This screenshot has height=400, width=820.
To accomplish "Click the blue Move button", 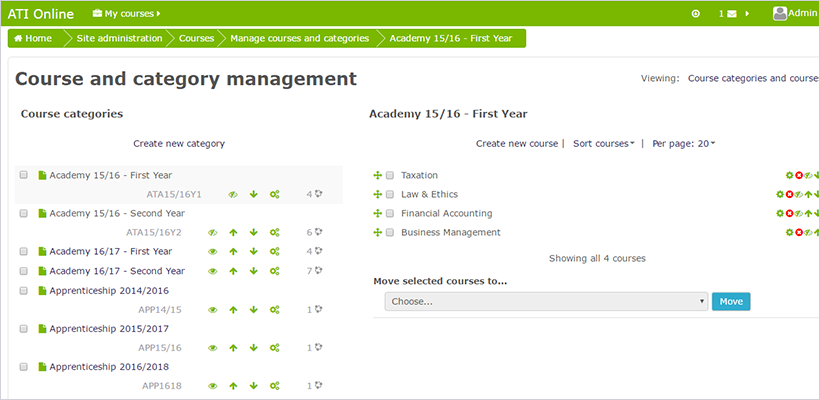I will point(731,301).
